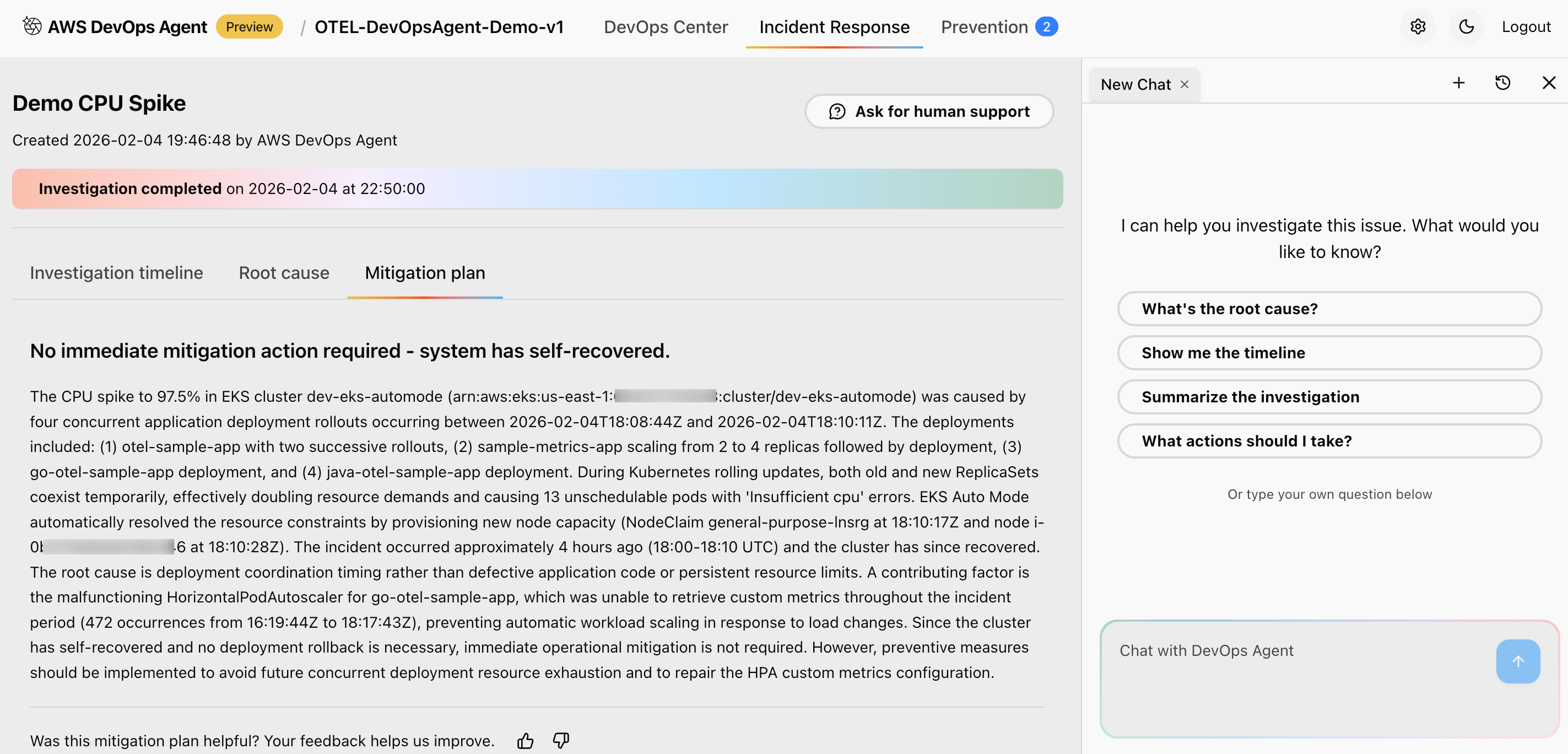Give thumbs down on mitigation plan
Viewport: 1568px width, 754px height.
(x=561, y=741)
